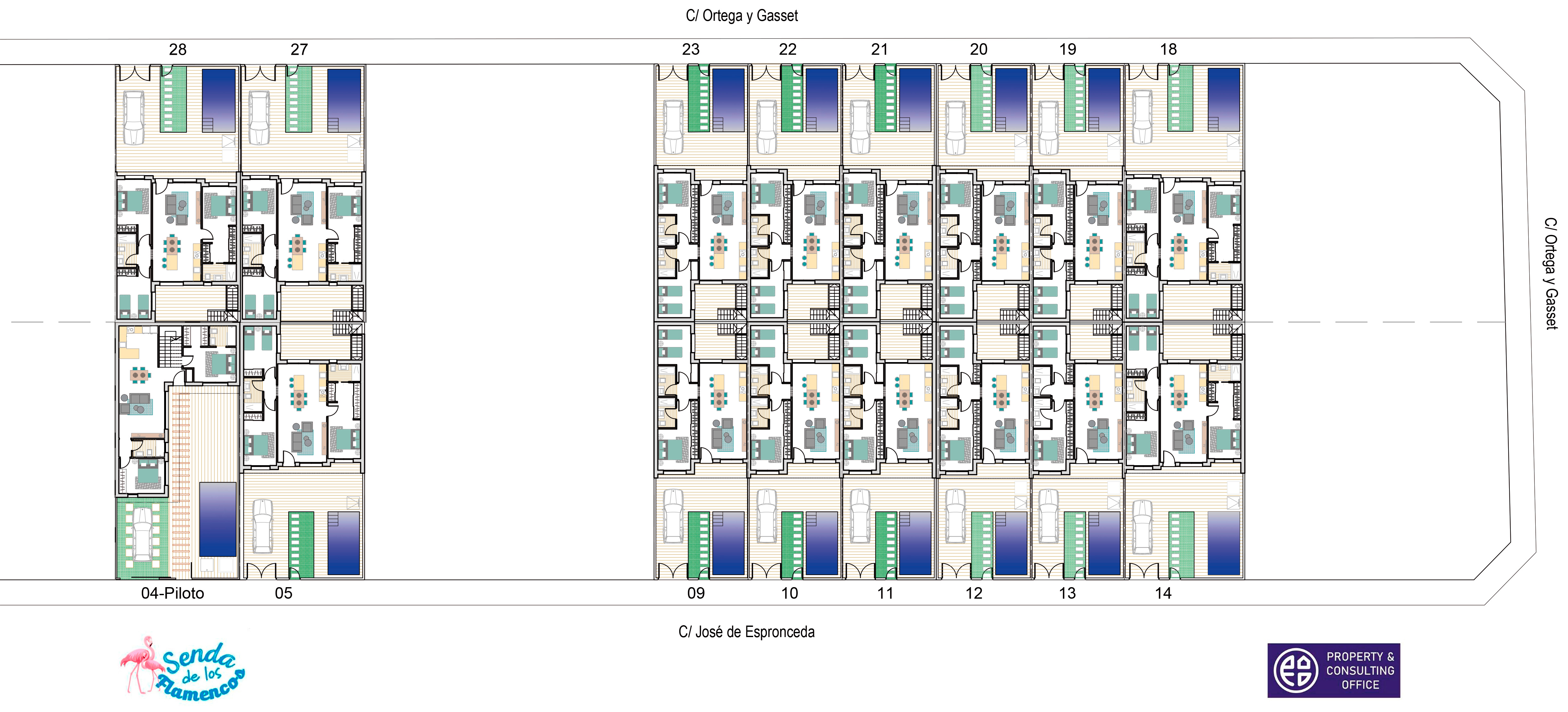This screenshot has height=712, width=1568.
Task: Click the pool of plot 04-Piloto
Action: 217,519
